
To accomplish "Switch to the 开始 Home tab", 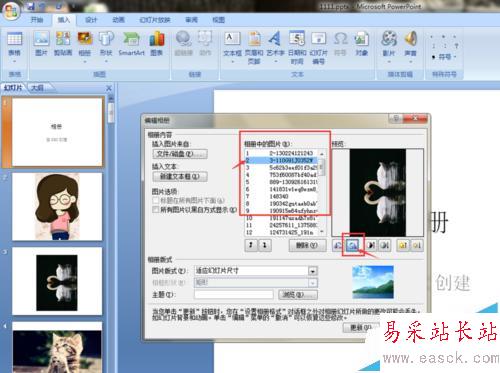I will coord(37,20).
